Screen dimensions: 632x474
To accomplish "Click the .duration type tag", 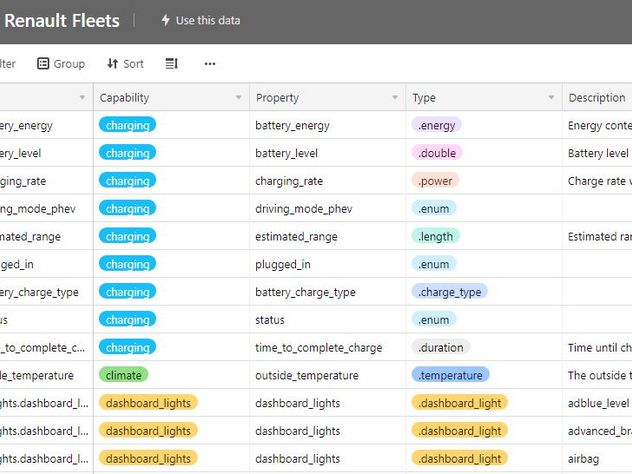I will pos(441,348).
